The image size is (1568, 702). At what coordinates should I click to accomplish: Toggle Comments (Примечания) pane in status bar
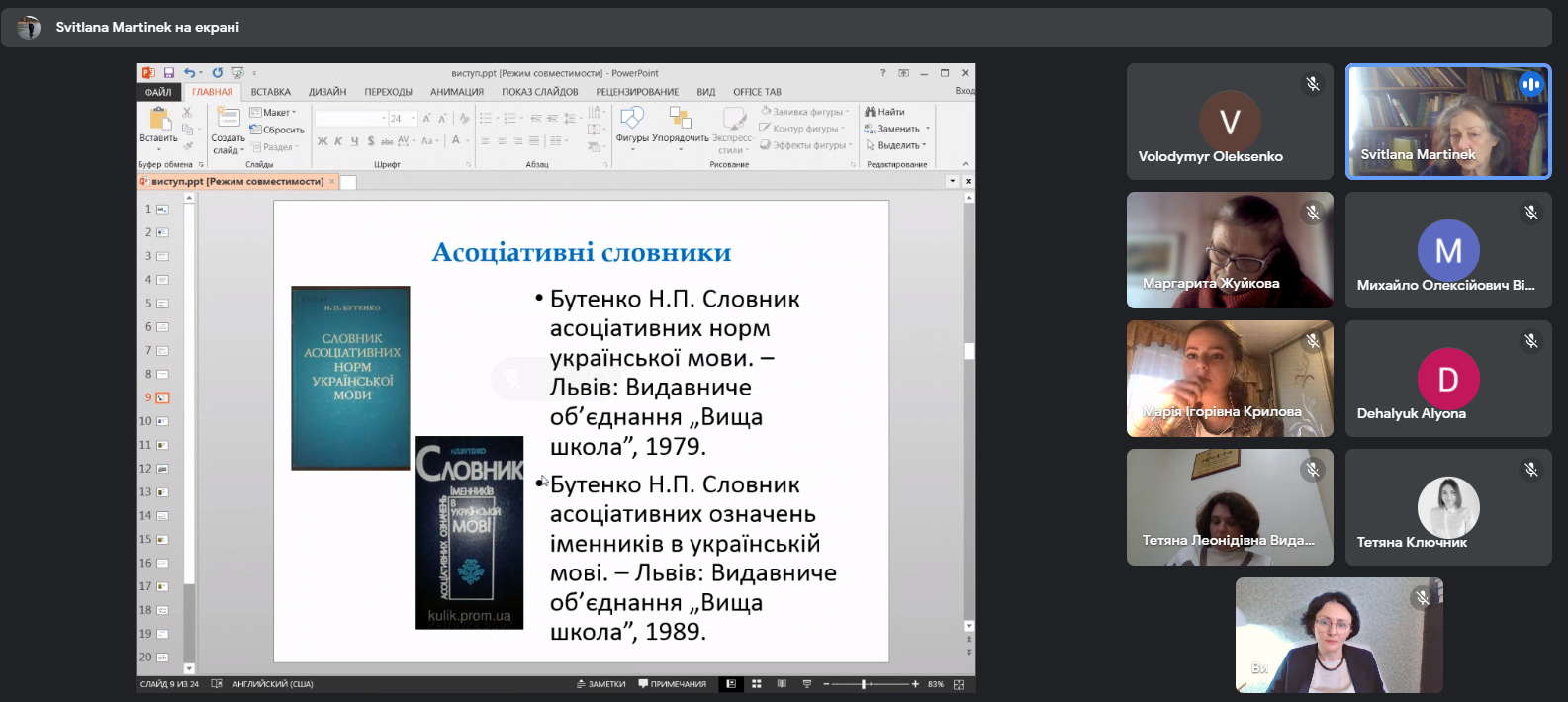click(673, 684)
